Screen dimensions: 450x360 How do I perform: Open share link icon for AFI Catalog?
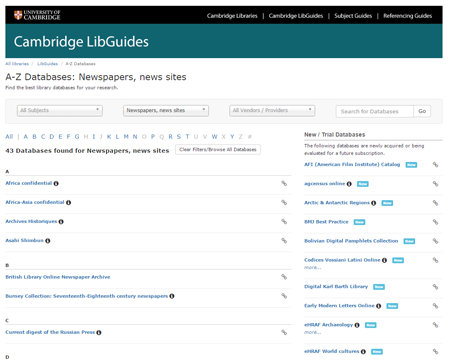click(435, 164)
